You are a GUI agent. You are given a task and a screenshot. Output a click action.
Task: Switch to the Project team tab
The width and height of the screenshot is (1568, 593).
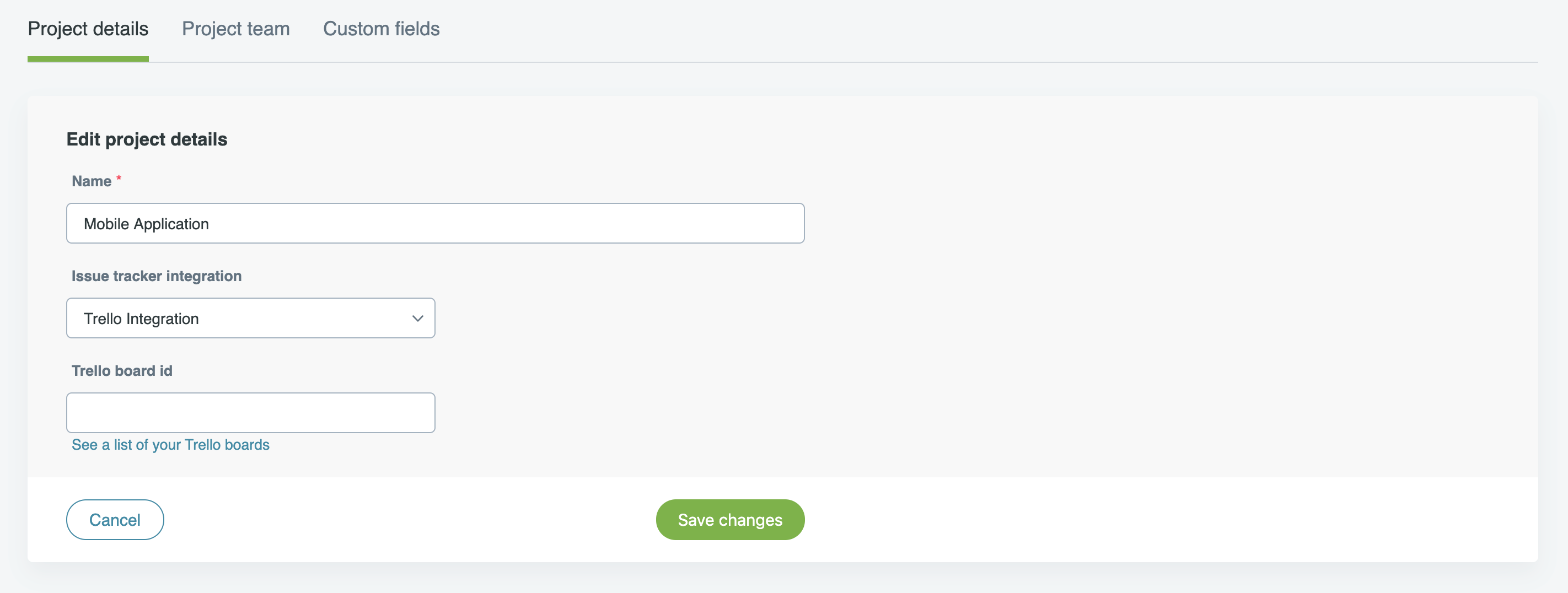pos(235,29)
